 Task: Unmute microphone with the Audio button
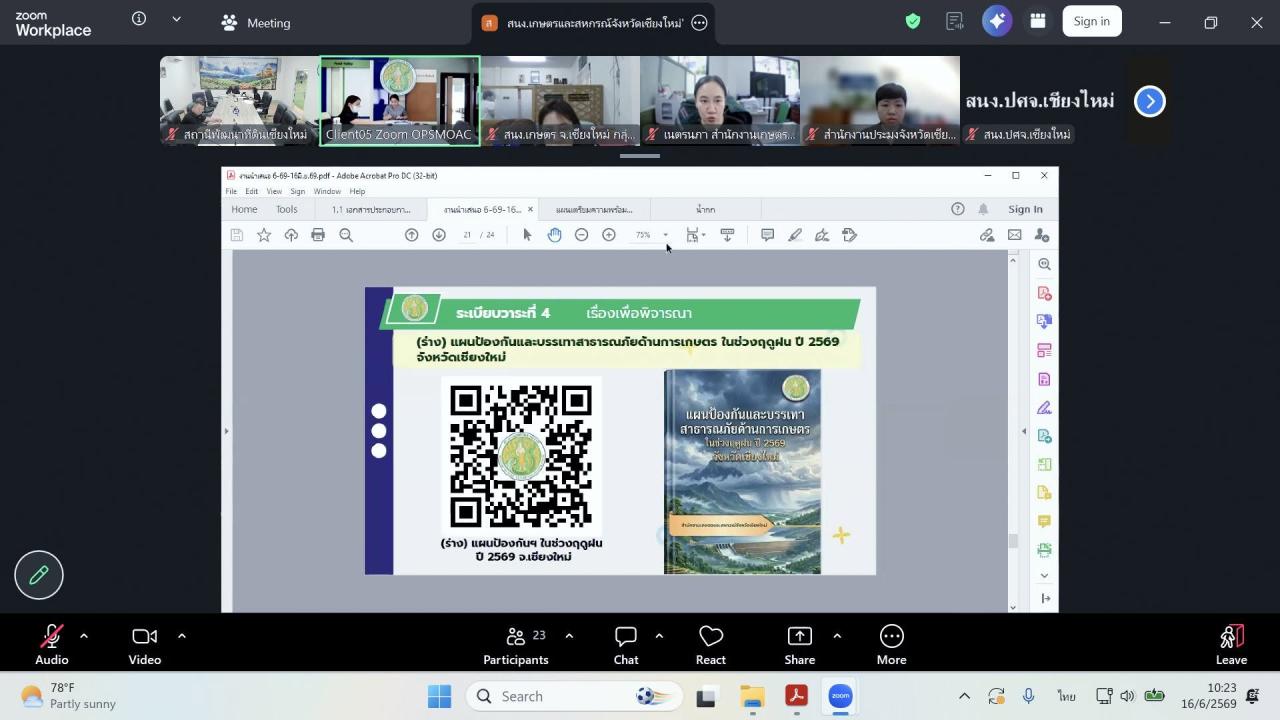coord(52,645)
